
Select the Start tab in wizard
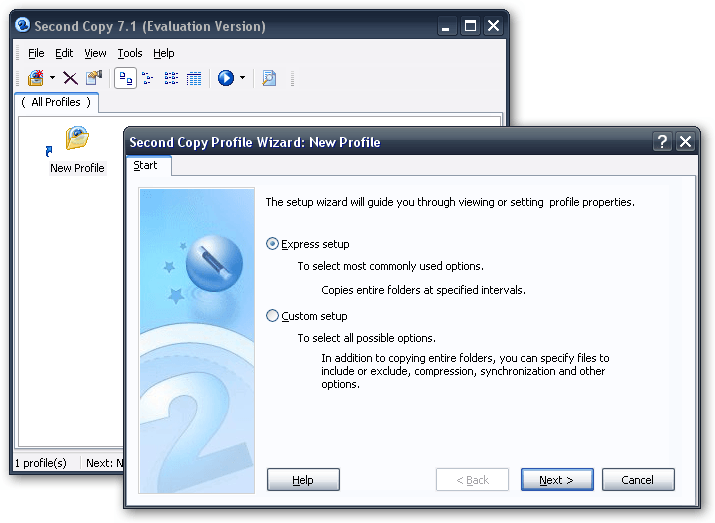click(149, 166)
